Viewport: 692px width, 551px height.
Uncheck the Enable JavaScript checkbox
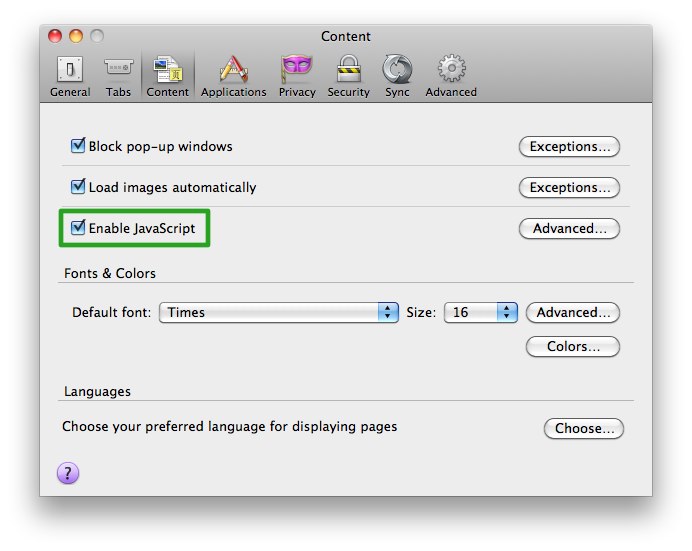click(78, 227)
